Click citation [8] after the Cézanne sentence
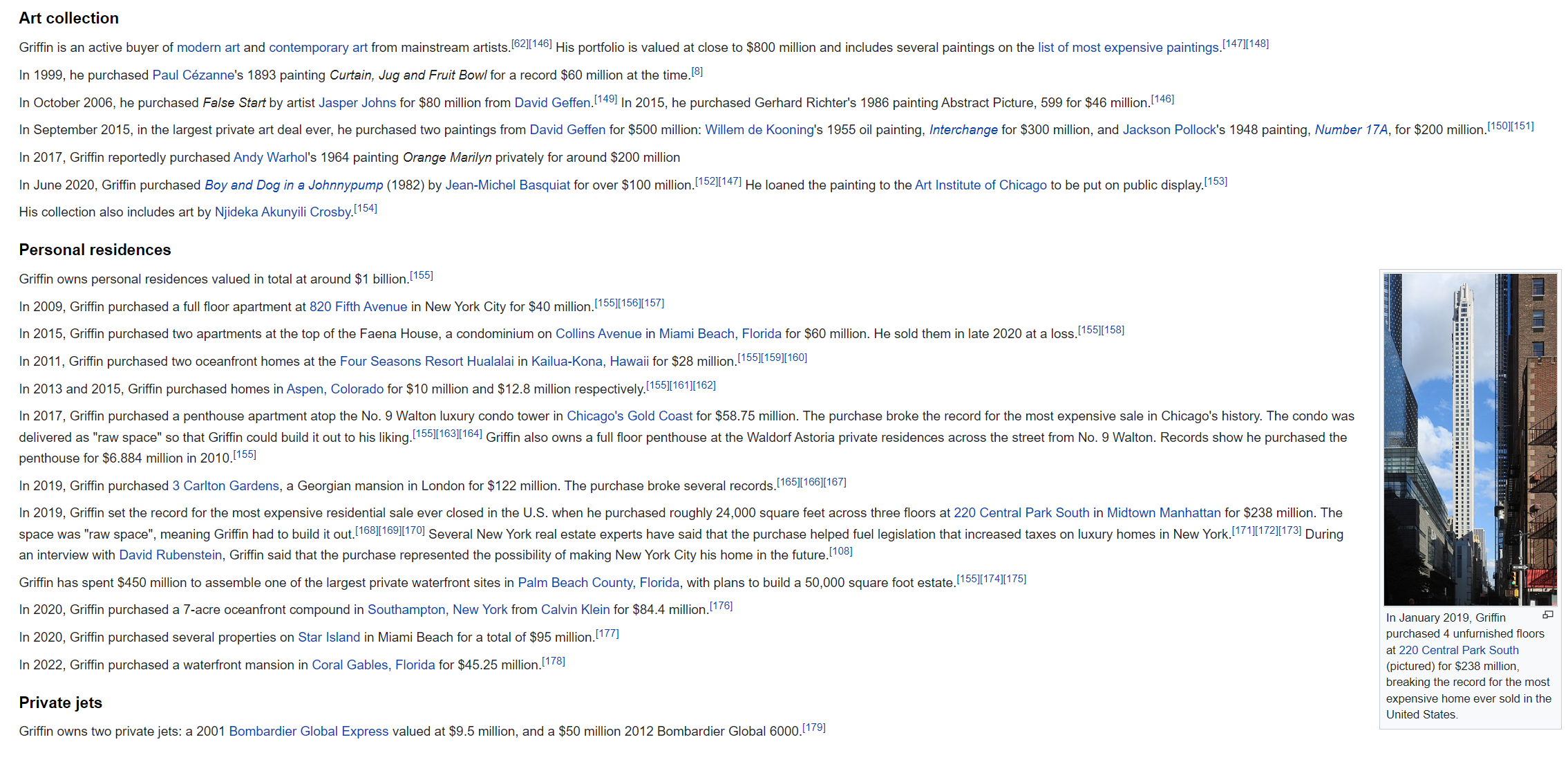The height and width of the screenshot is (762, 1568). (697, 72)
